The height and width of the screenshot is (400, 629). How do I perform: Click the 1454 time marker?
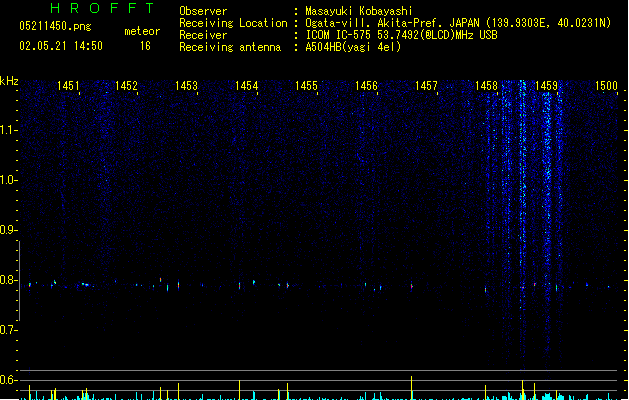coord(246,86)
